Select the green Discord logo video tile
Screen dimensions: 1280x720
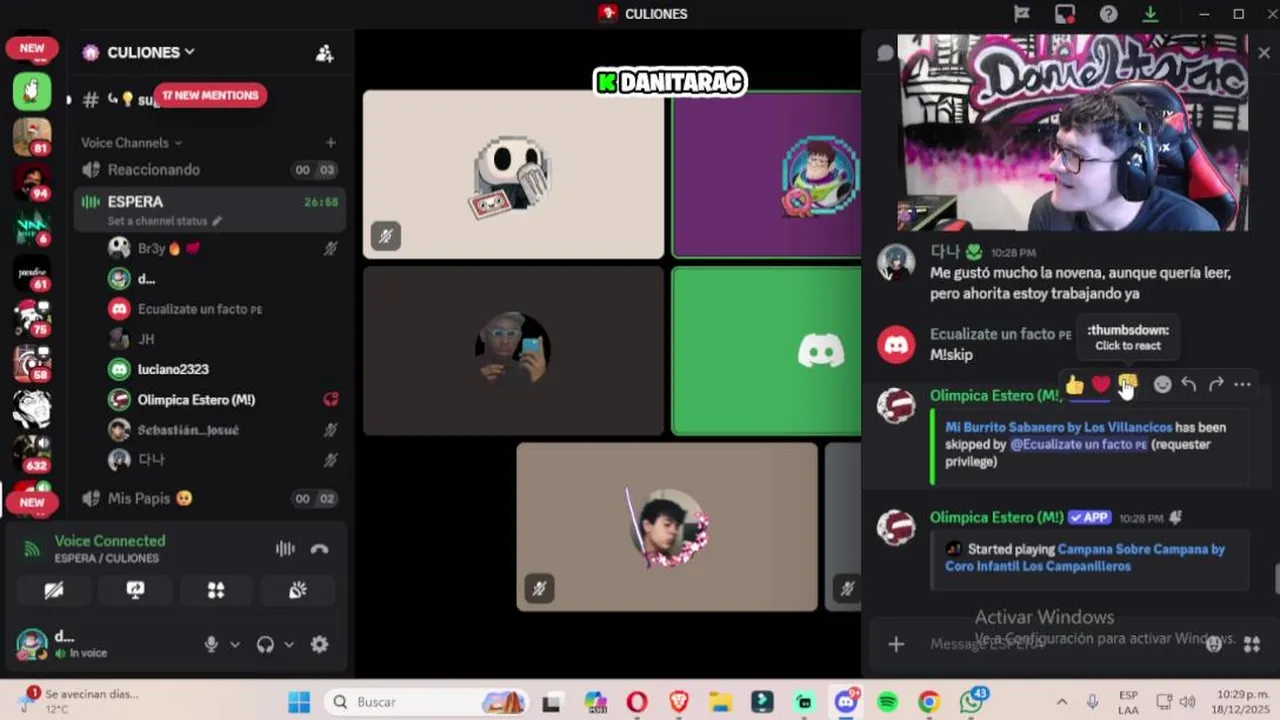pyautogui.click(x=766, y=351)
